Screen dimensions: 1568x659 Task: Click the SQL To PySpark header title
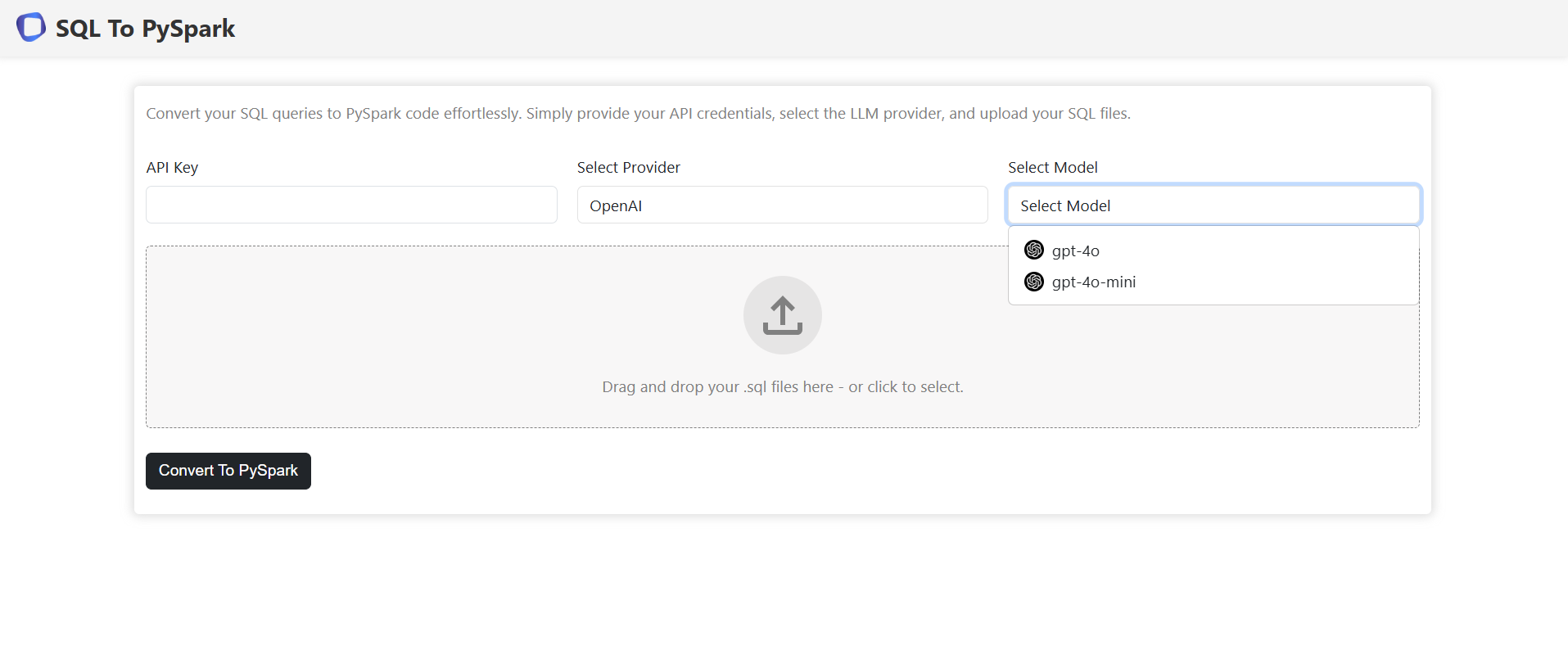click(x=145, y=29)
